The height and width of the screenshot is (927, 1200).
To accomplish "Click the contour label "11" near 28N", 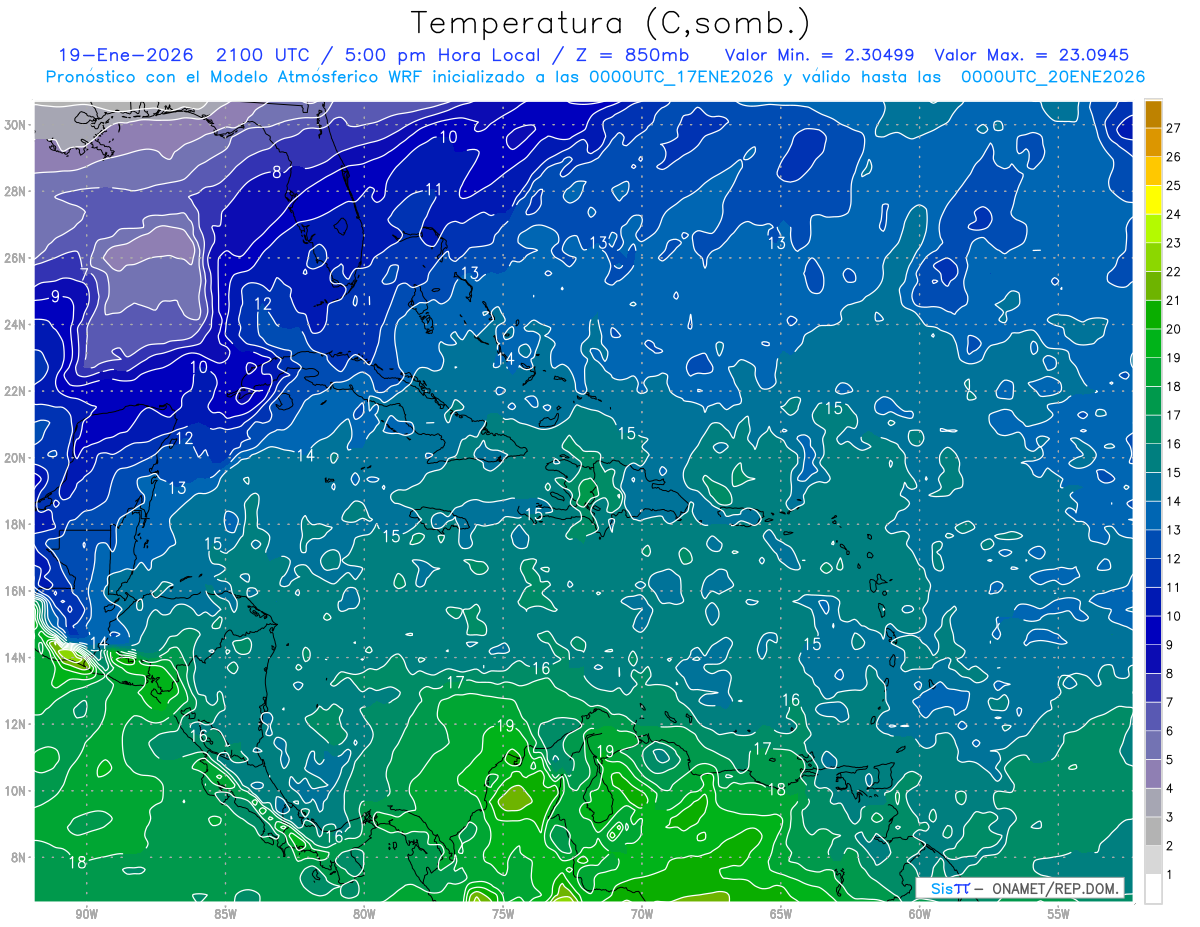I will [434, 189].
